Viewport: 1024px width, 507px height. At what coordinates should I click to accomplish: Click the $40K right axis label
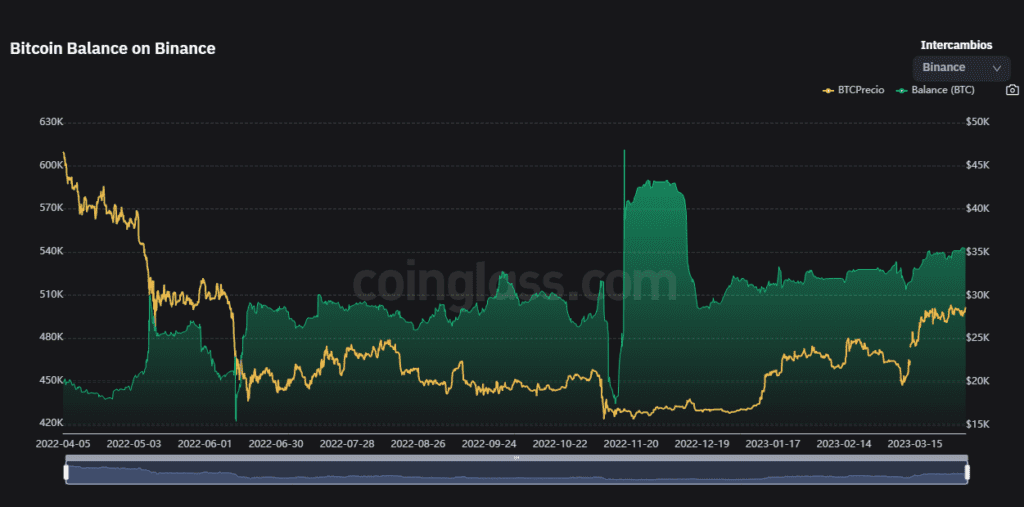(x=978, y=208)
